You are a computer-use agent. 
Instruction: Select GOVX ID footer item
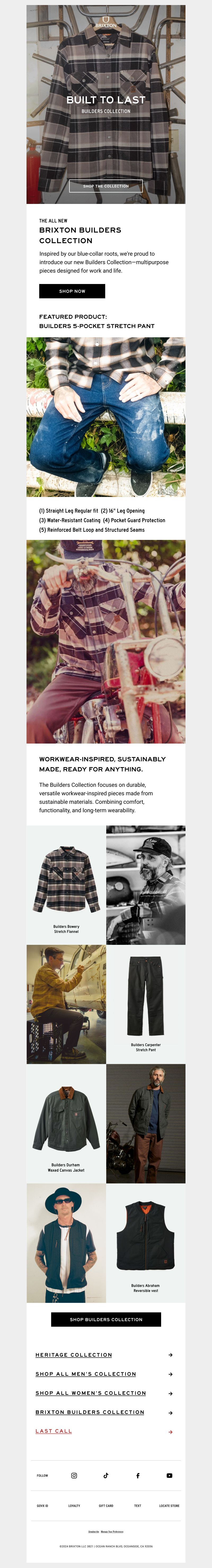42,1506
